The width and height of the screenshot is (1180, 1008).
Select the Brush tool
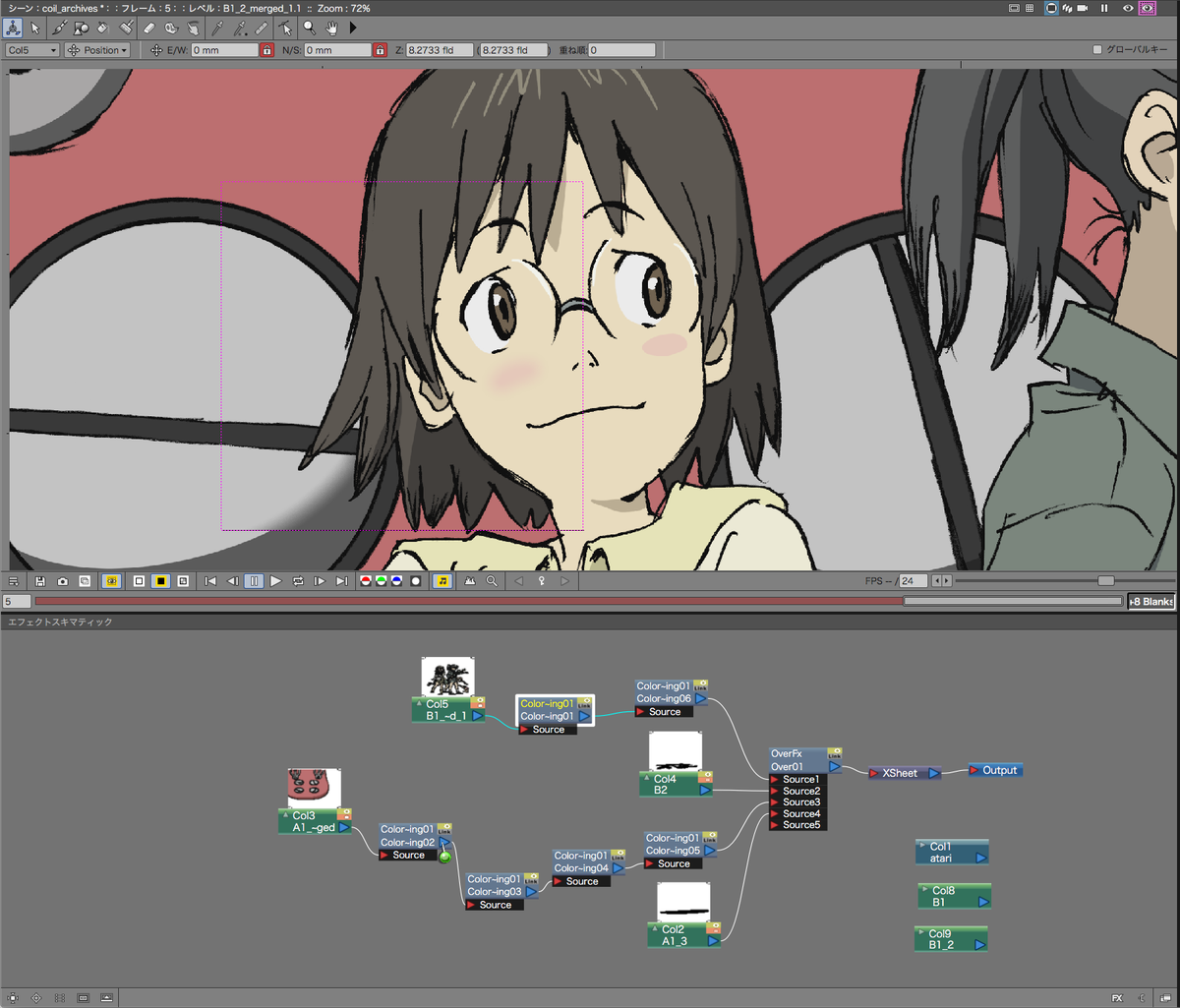[x=60, y=28]
